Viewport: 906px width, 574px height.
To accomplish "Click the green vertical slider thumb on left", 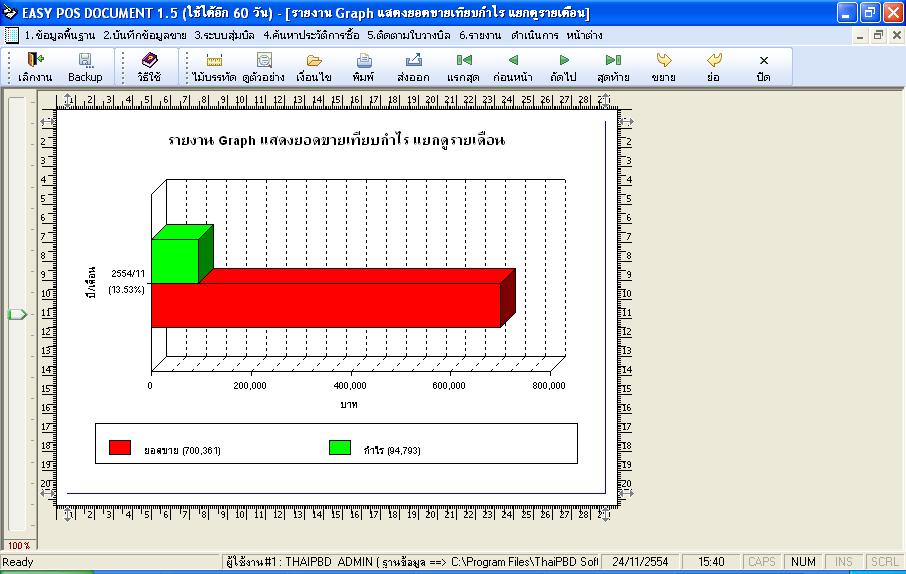I will [x=17, y=314].
